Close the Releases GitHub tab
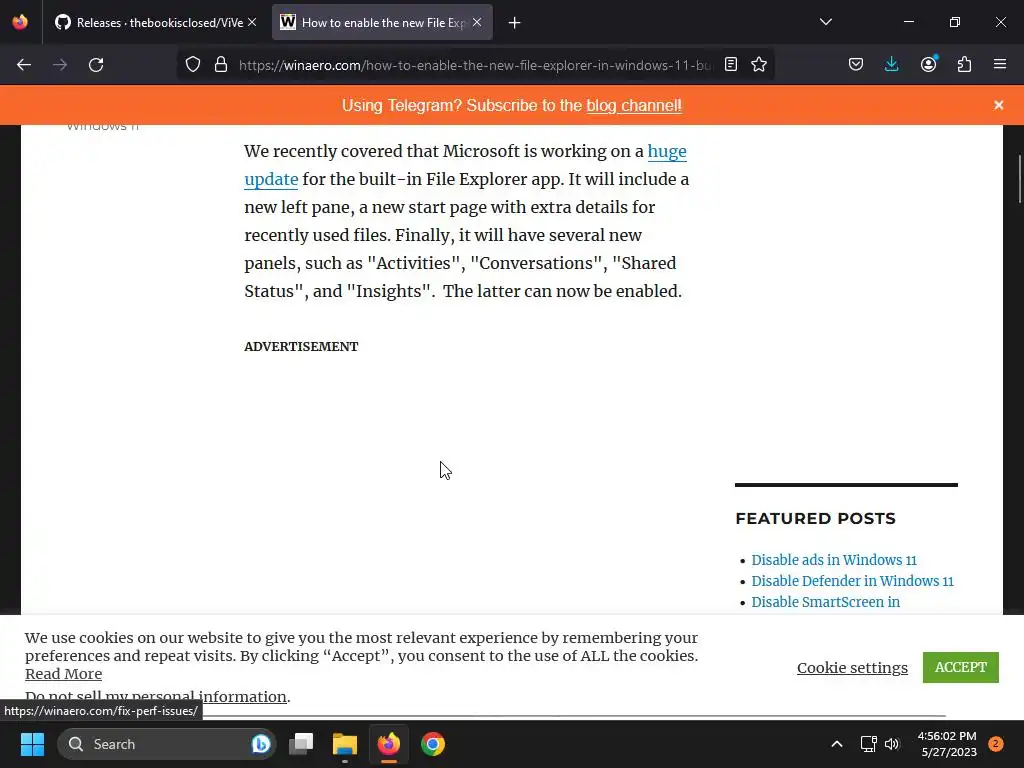 point(252,23)
